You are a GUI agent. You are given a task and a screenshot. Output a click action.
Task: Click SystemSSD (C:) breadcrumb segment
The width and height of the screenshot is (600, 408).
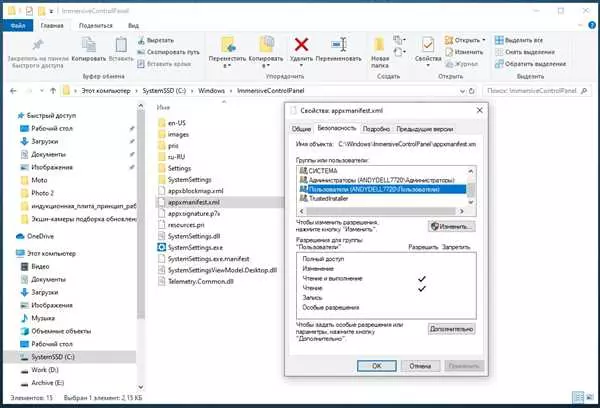(164, 91)
